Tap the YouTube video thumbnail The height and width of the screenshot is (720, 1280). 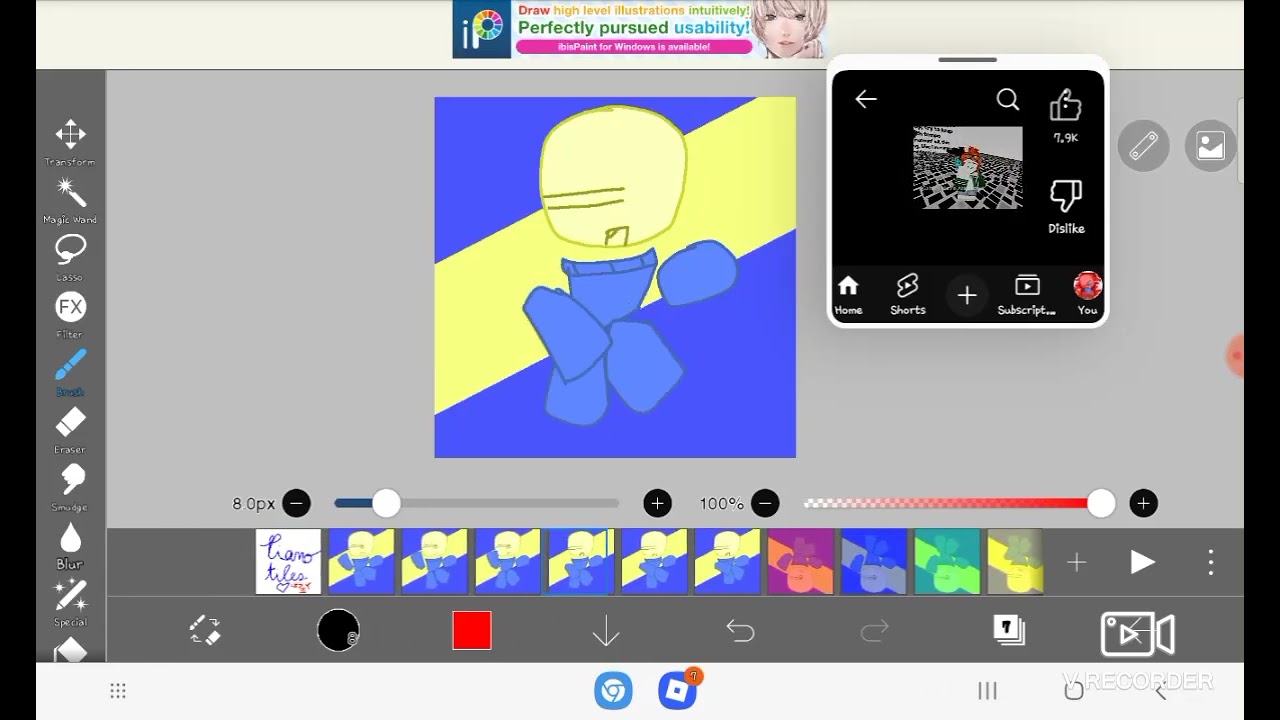968,167
